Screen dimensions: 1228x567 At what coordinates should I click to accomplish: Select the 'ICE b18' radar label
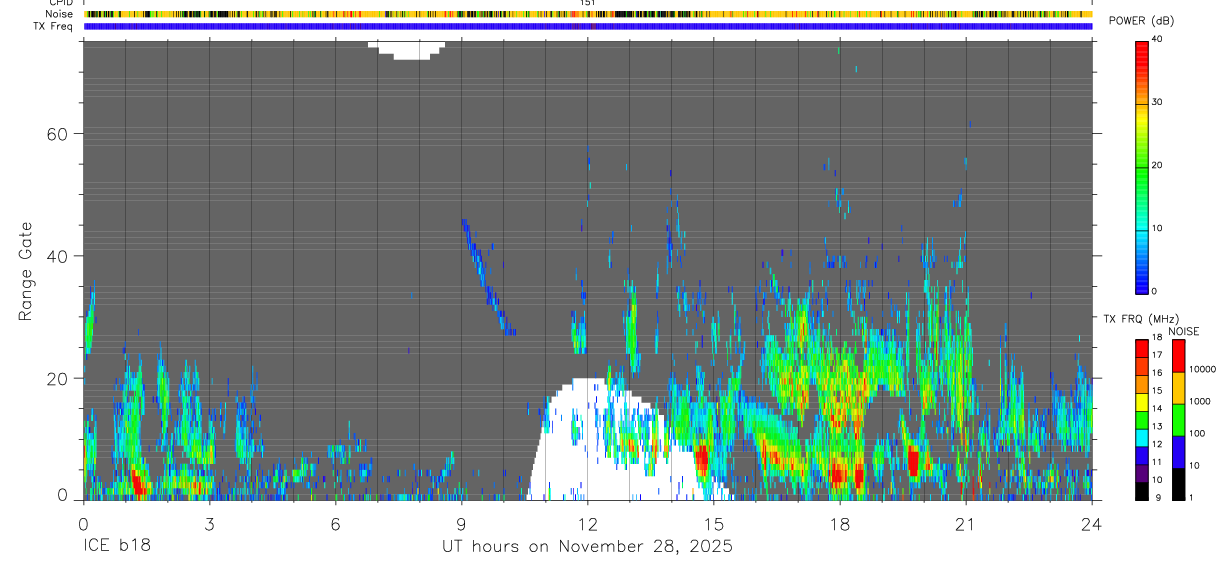116,546
